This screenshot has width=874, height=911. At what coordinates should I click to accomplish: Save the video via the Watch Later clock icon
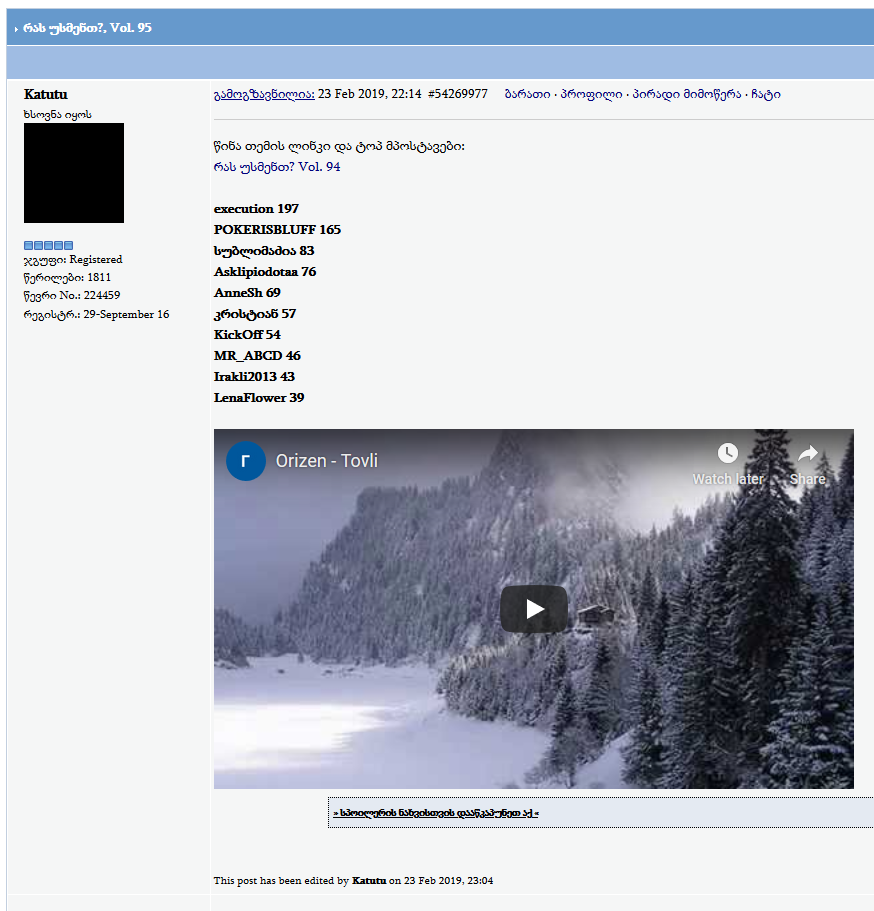coord(728,453)
